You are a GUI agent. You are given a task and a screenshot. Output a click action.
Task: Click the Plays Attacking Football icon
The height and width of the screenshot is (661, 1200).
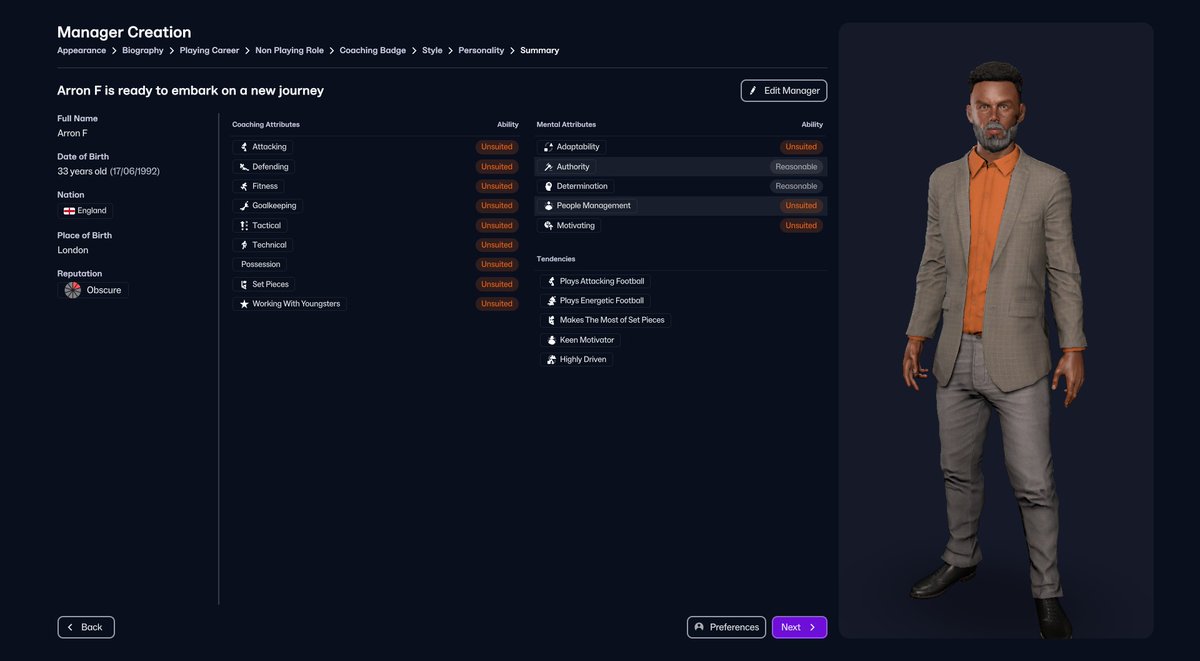[551, 281]
